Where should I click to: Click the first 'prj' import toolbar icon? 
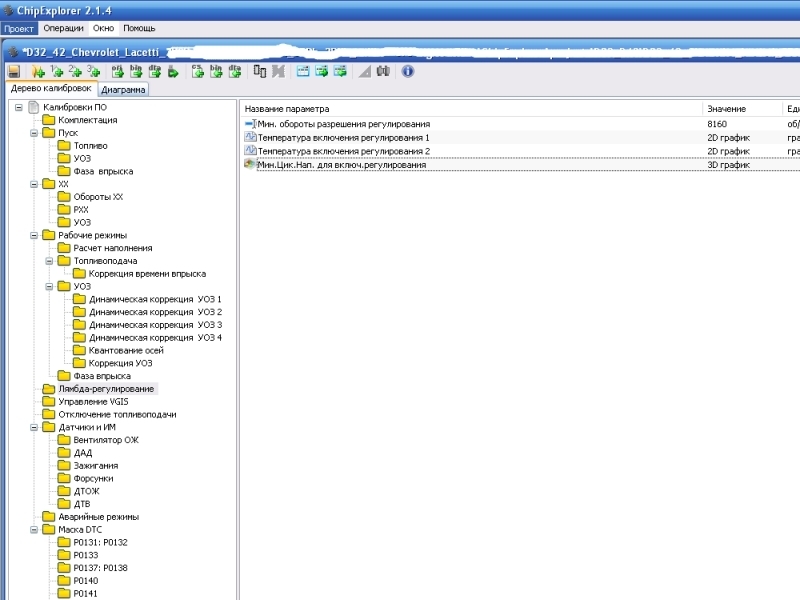118,72
